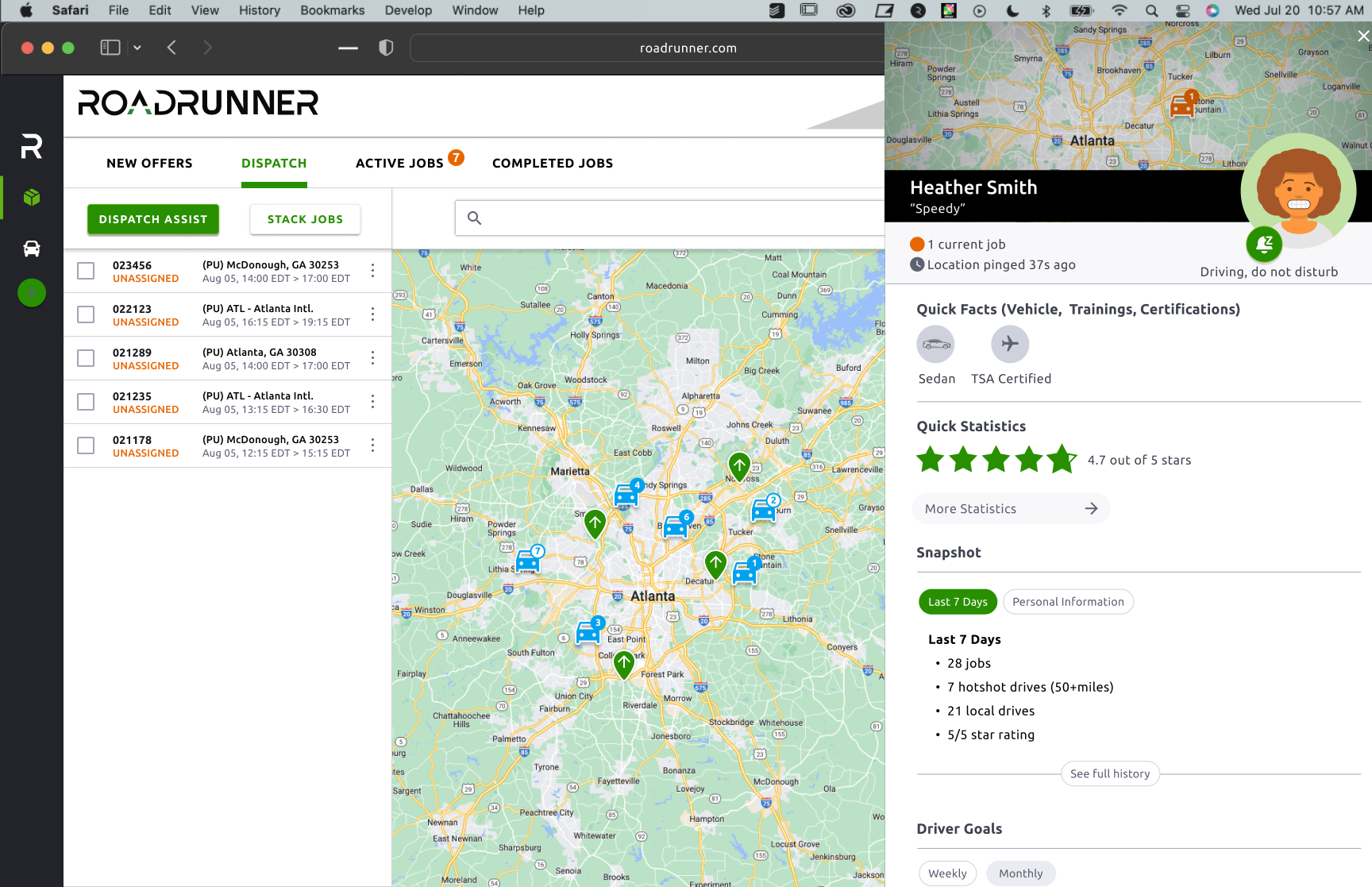This screenshot has height=887, width=1372.
Task: Select the blue car marker numbered 6
Action: 676,525
